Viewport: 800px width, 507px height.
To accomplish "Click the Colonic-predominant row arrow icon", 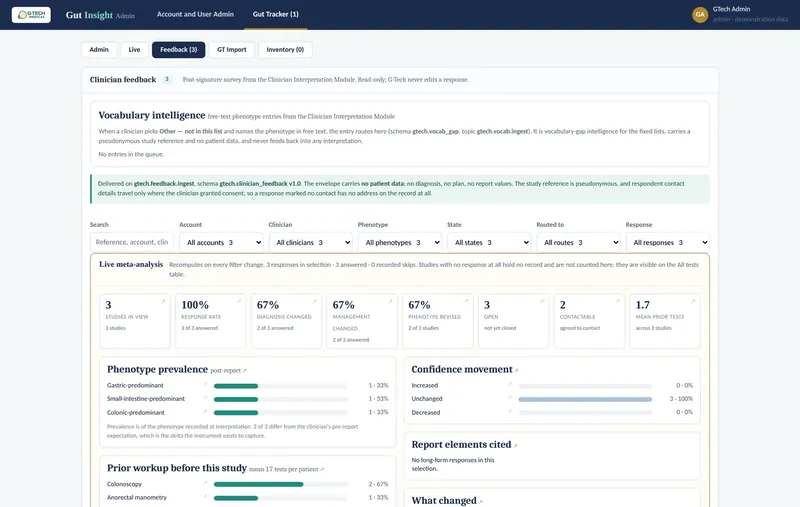I will 206,411.
